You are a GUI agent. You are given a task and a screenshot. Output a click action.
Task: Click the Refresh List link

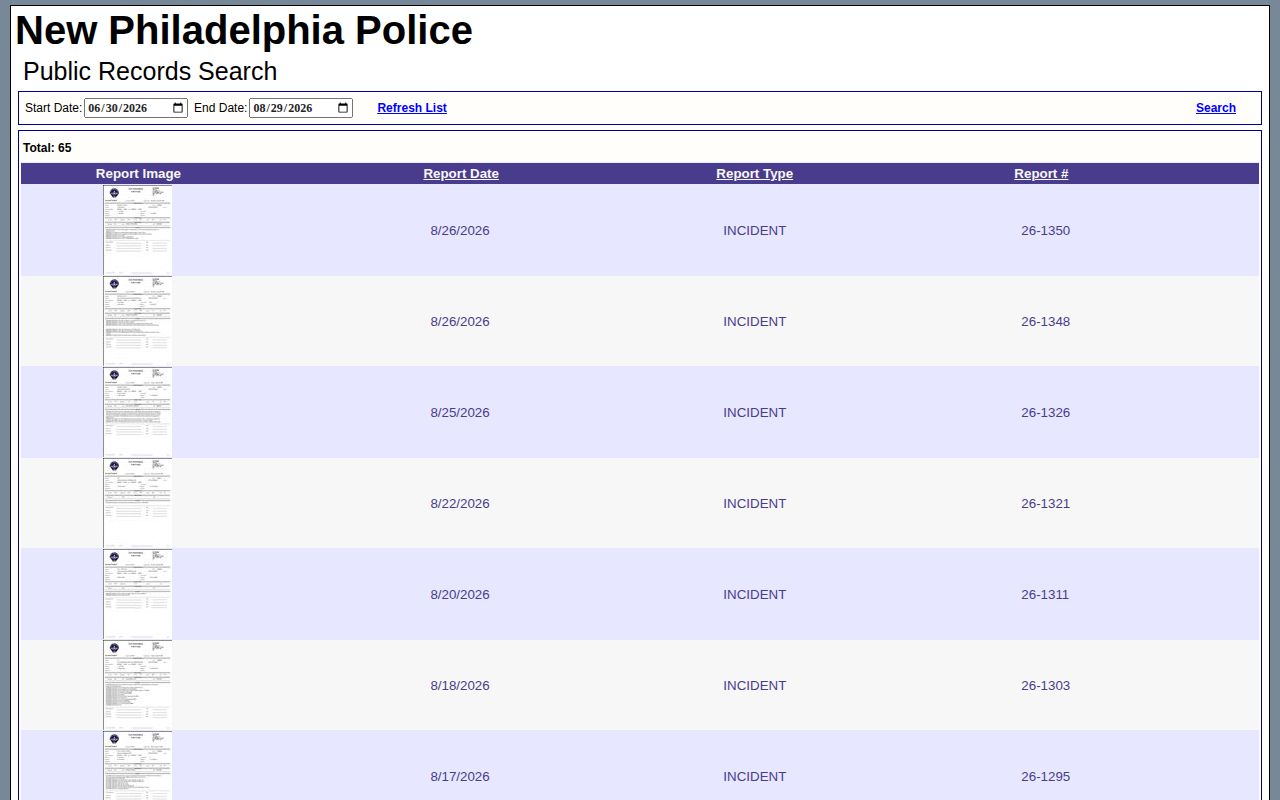pyautogui.click(x=412, y=108)
